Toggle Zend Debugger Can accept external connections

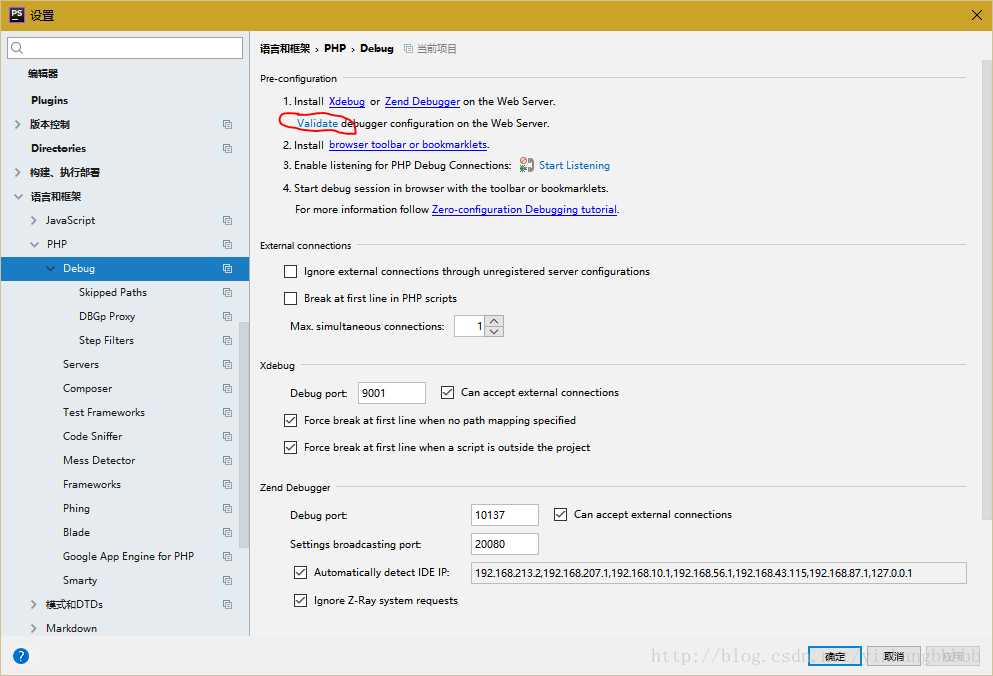click(560, 514)
